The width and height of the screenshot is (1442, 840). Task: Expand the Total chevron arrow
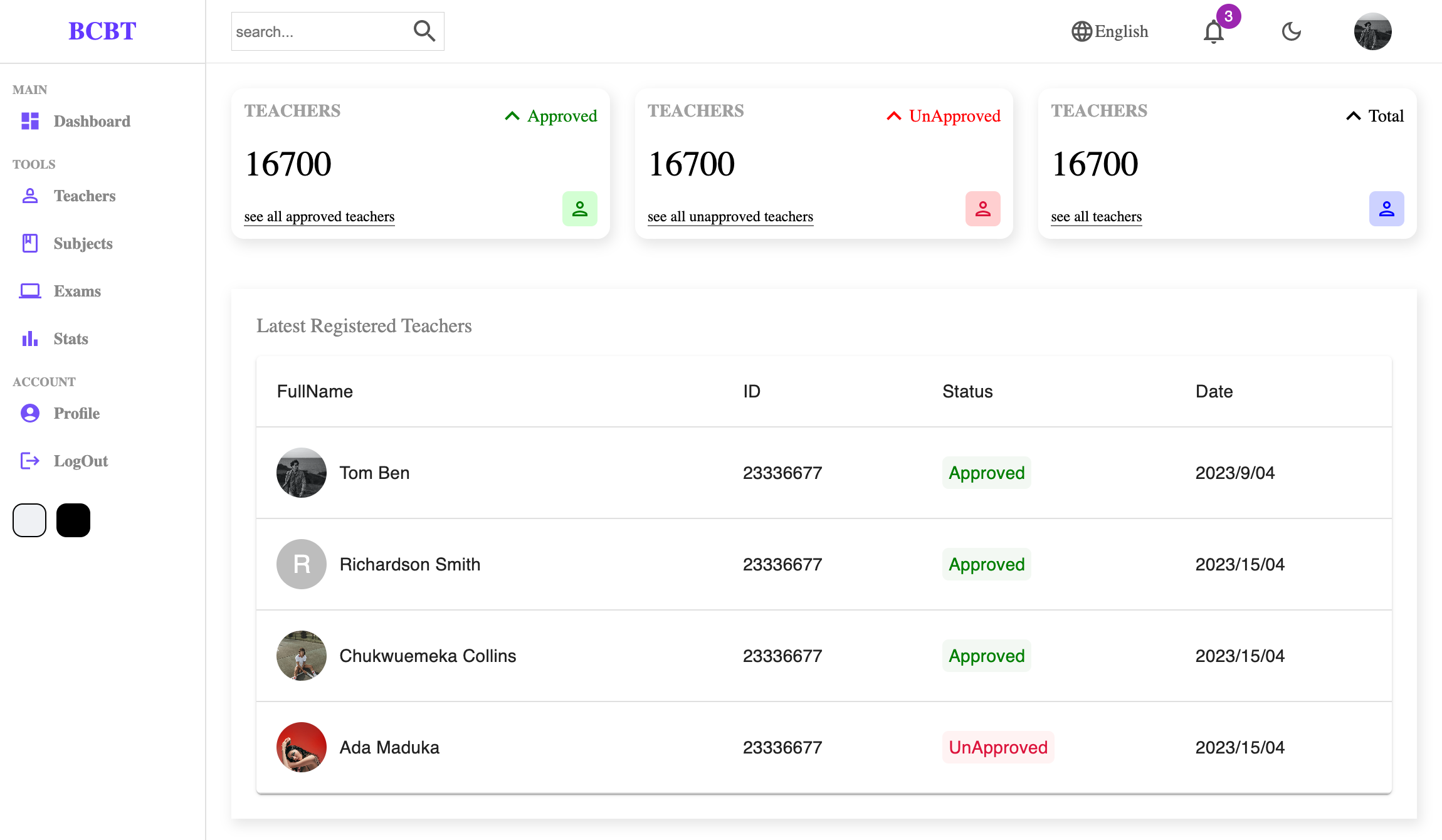coord(1353,116)
